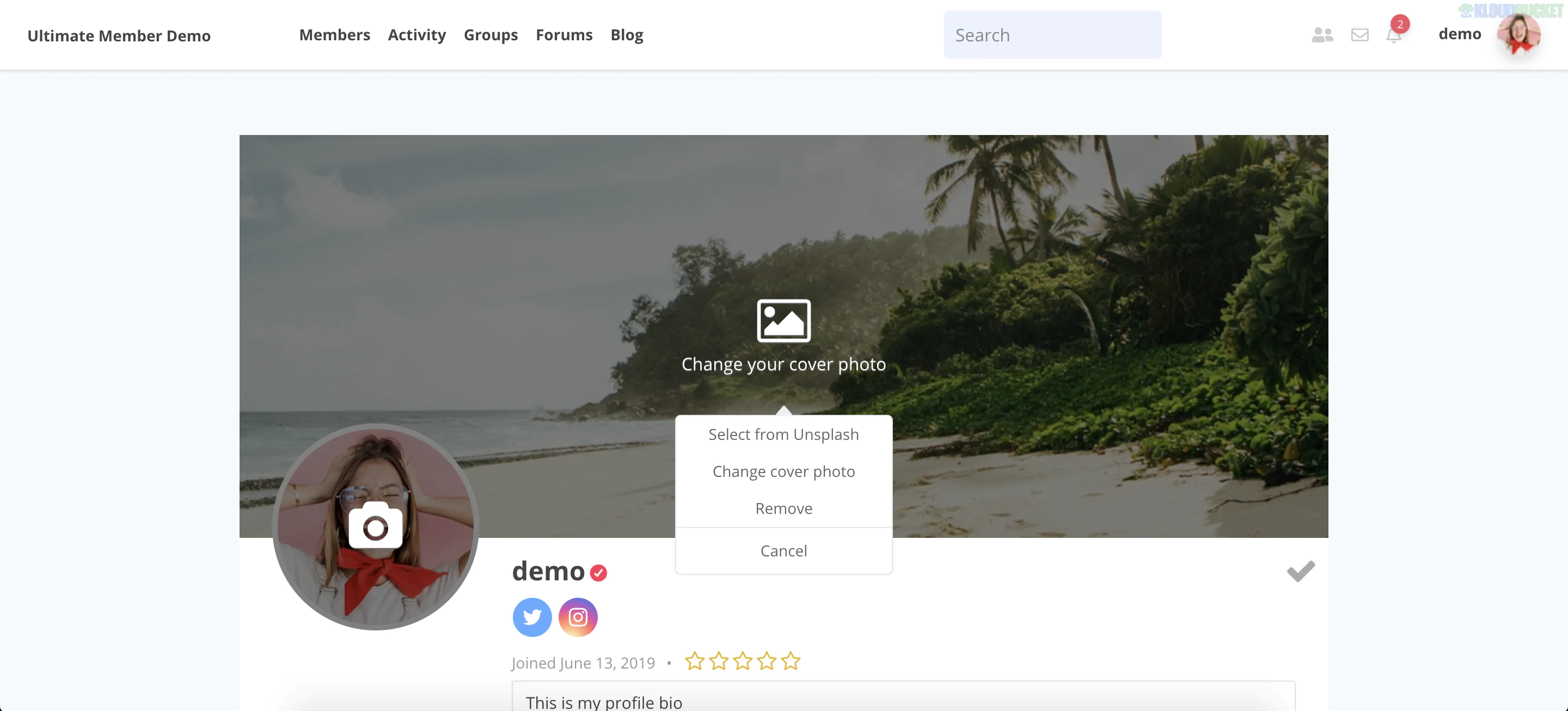This screenshot has height=711, width=1568.
Task: Click the camera icon on the profile photo
Action: (375, 525)
